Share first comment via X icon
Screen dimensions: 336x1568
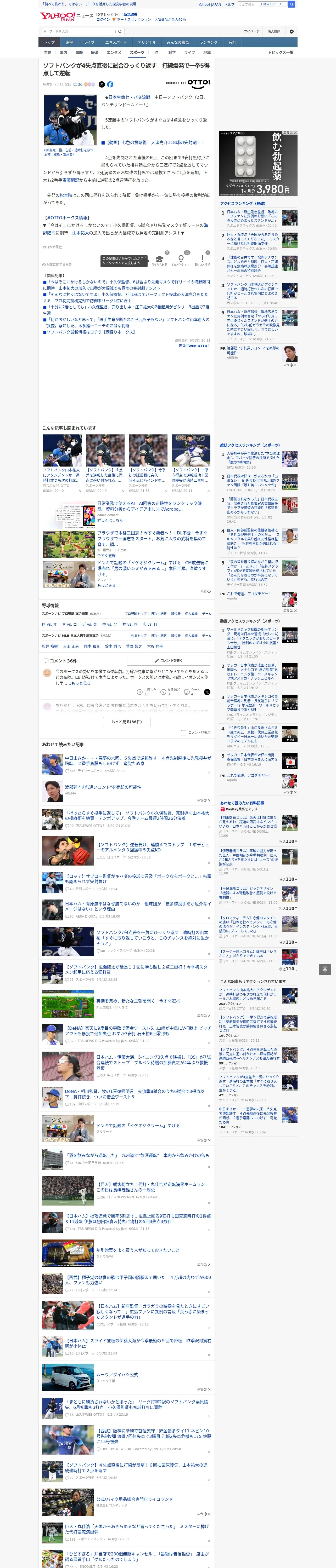207,692
